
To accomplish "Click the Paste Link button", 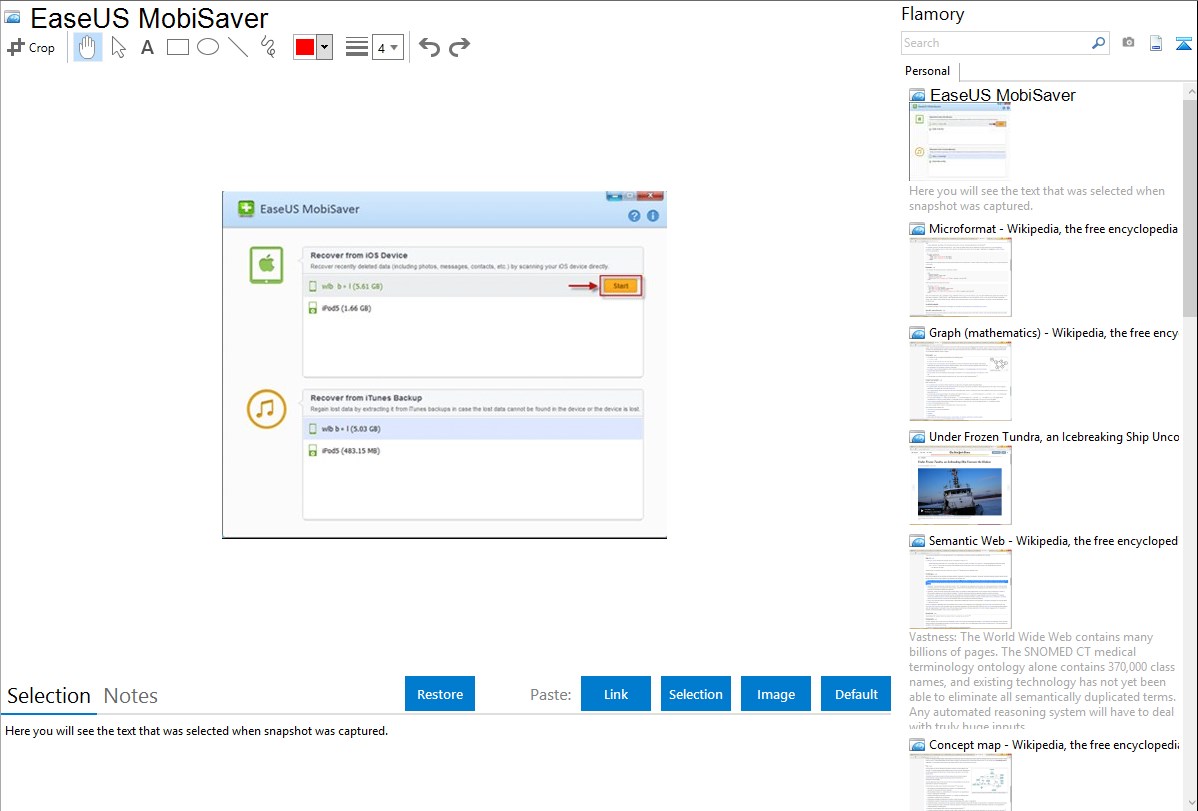I will pyautogui.click(x=616, y=694).
